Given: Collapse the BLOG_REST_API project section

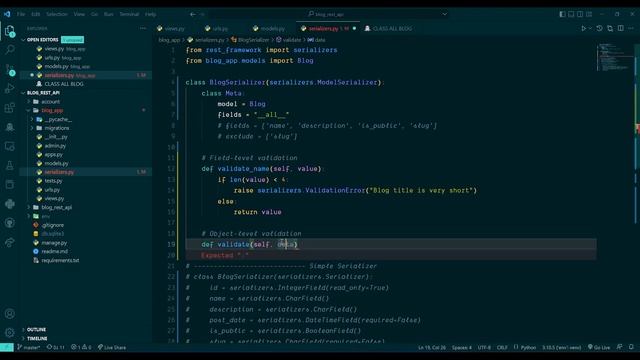Looking at the screenshot, I should [43, 93].
